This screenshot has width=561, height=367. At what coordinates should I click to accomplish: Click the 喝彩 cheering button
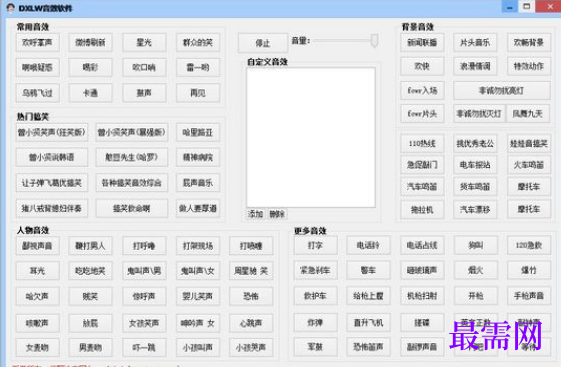(90, 67)
